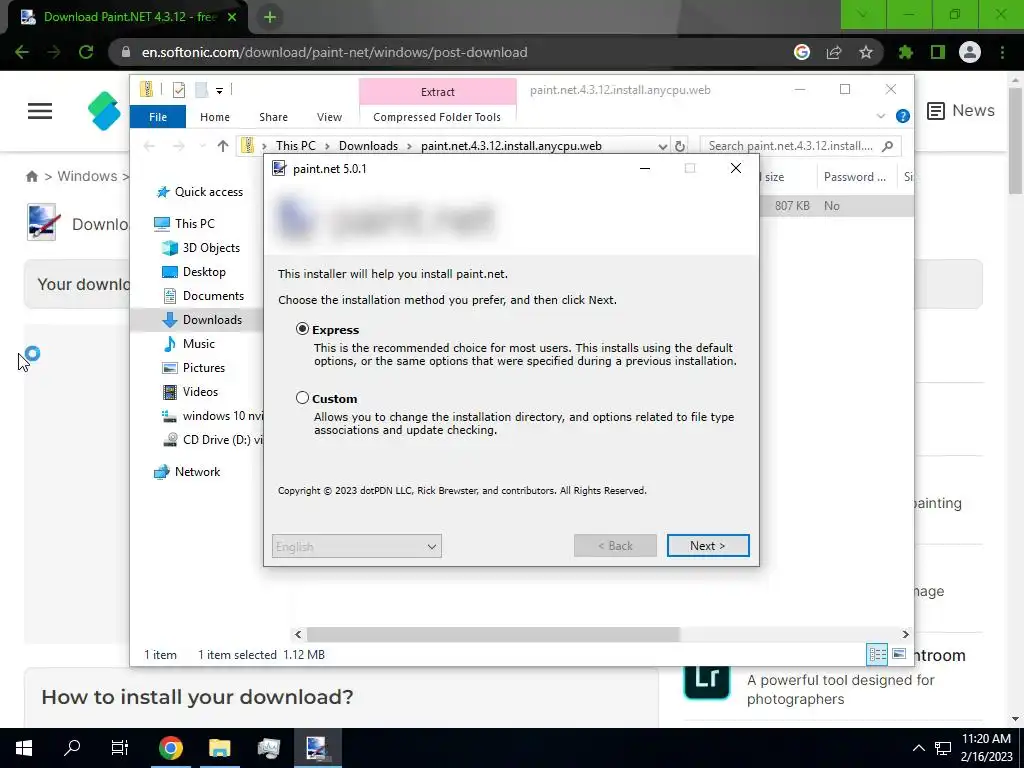Click the share page icon in Chrome
This screenshot has width=1024, height=768.
click(x=834, y=52)
